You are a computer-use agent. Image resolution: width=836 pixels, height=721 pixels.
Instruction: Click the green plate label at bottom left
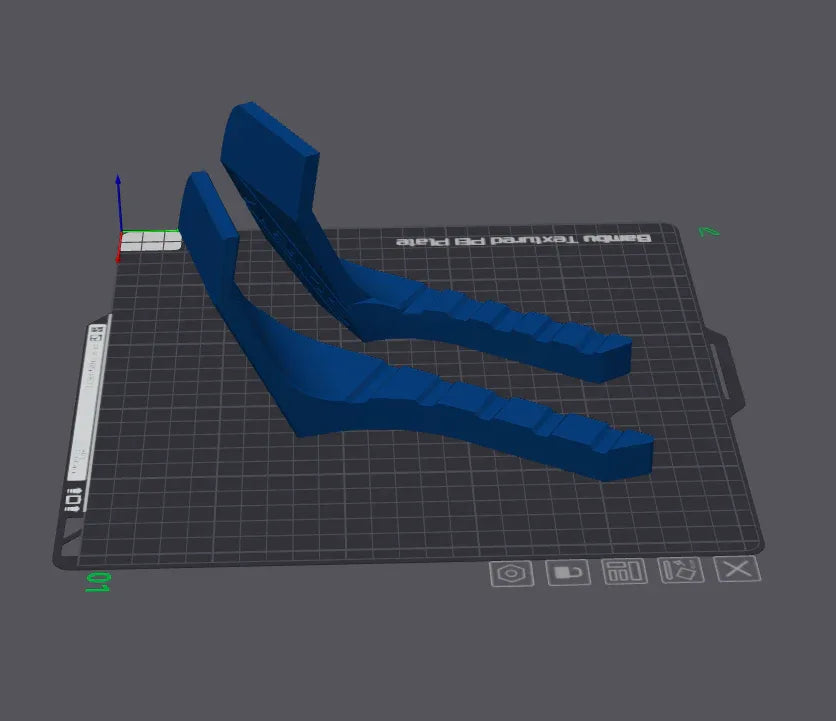[98, 580]
